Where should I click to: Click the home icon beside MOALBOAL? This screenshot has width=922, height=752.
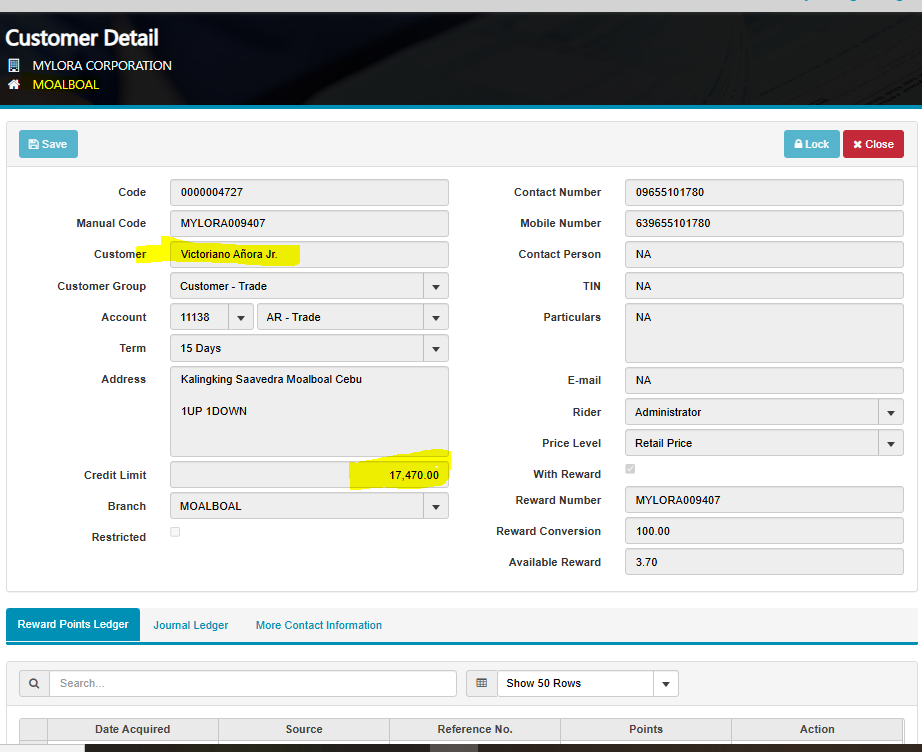[x=14, y=85]
